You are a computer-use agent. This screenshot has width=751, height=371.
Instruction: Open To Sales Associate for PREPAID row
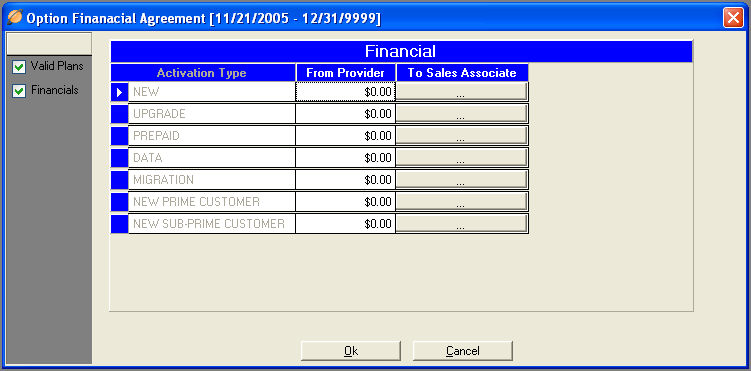point(462,135)
